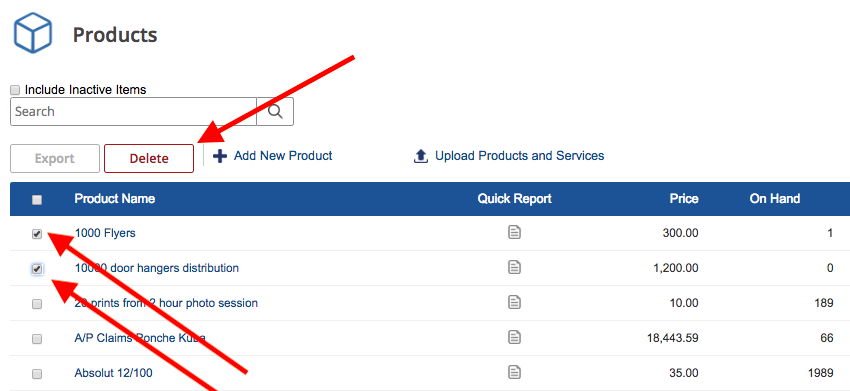Image resolution: width=850 pixels, height=391 pixels.
Task: Sort by the Price column header
Action: click(684, 198)
